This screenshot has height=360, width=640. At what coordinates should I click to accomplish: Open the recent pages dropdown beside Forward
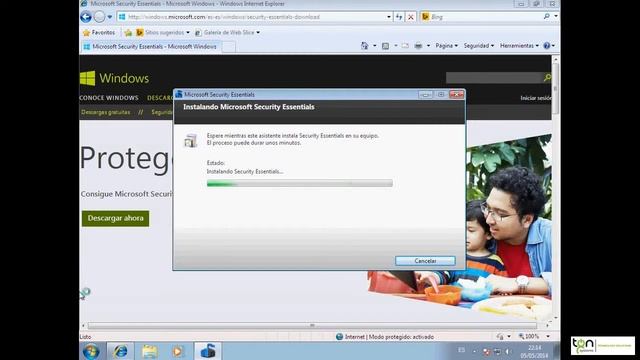pos(109,17)
